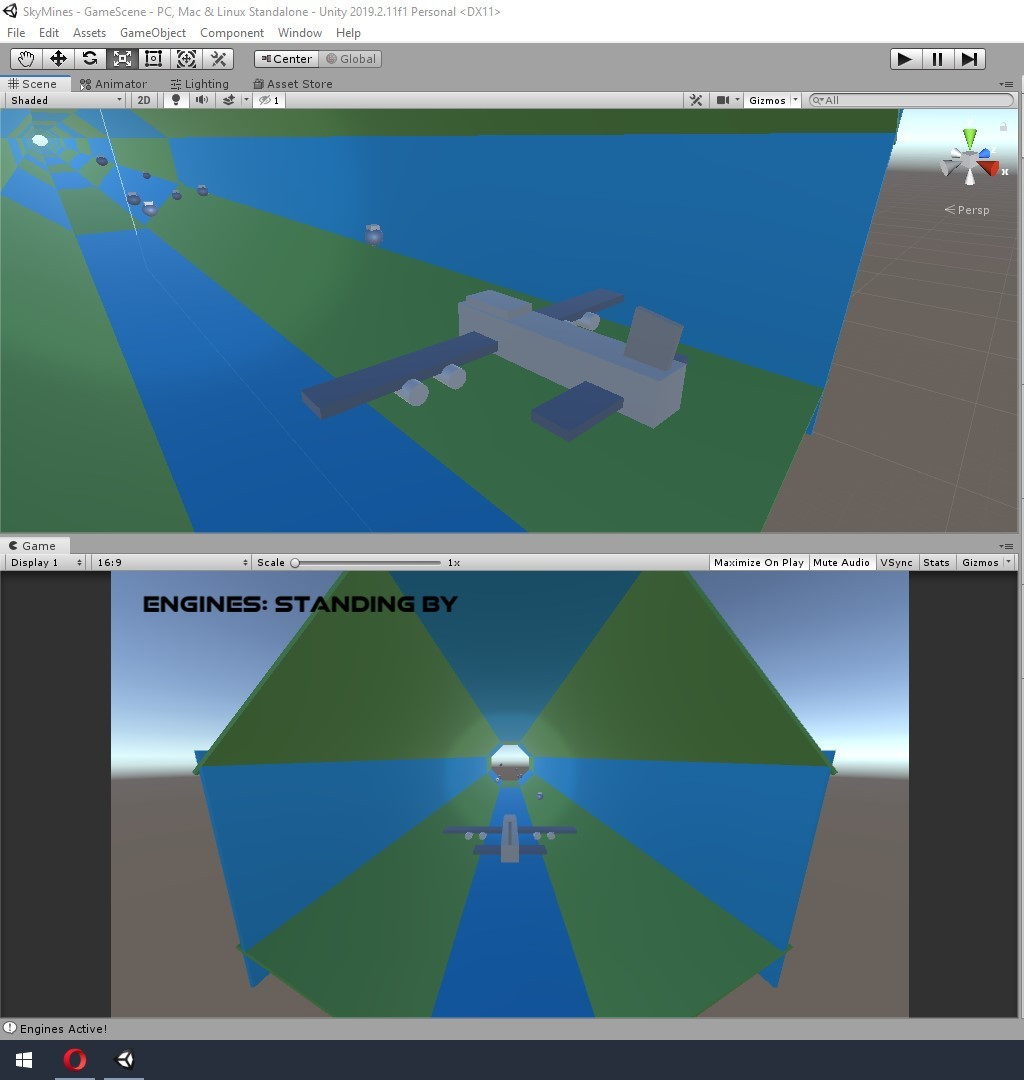Open the Scene panel options menu
This screenshot has width=1024, height=1080.
(1006, 84)
